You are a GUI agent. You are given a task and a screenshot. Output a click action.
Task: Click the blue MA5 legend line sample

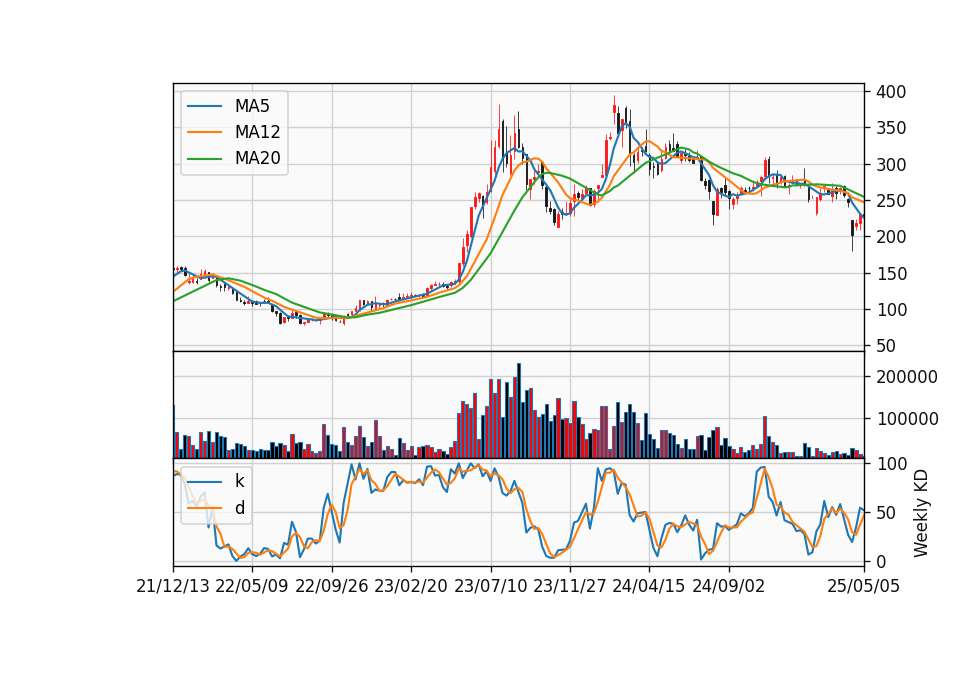(x=204, y=107)
